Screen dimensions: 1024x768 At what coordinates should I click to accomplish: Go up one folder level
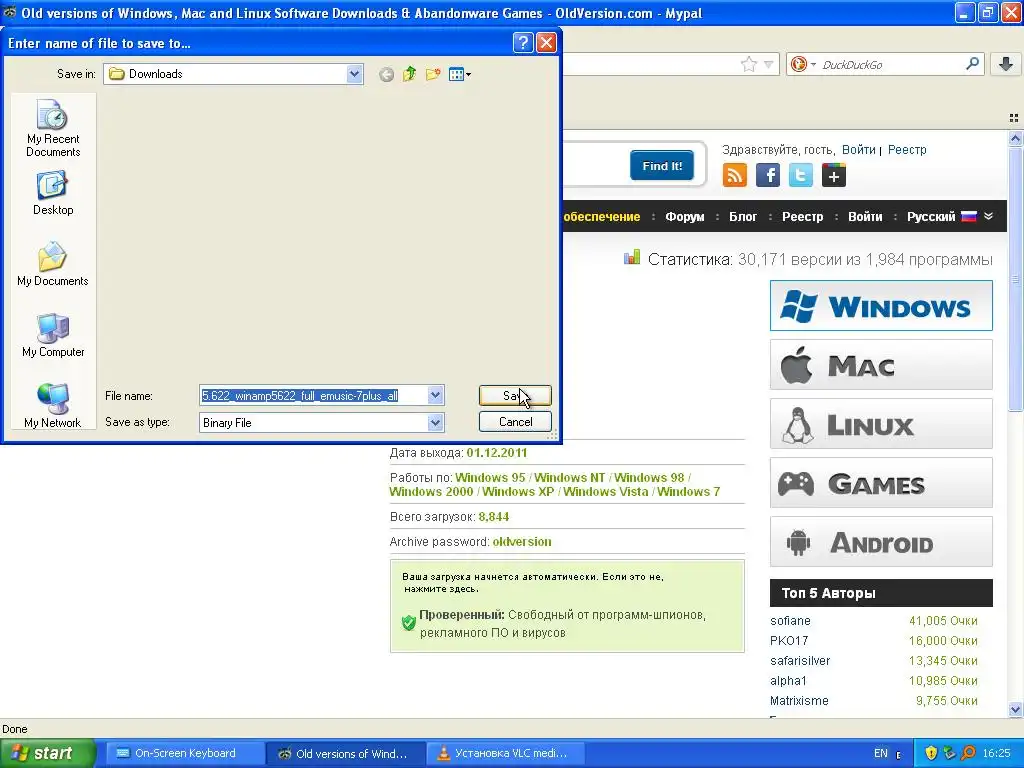coord(409,74)
